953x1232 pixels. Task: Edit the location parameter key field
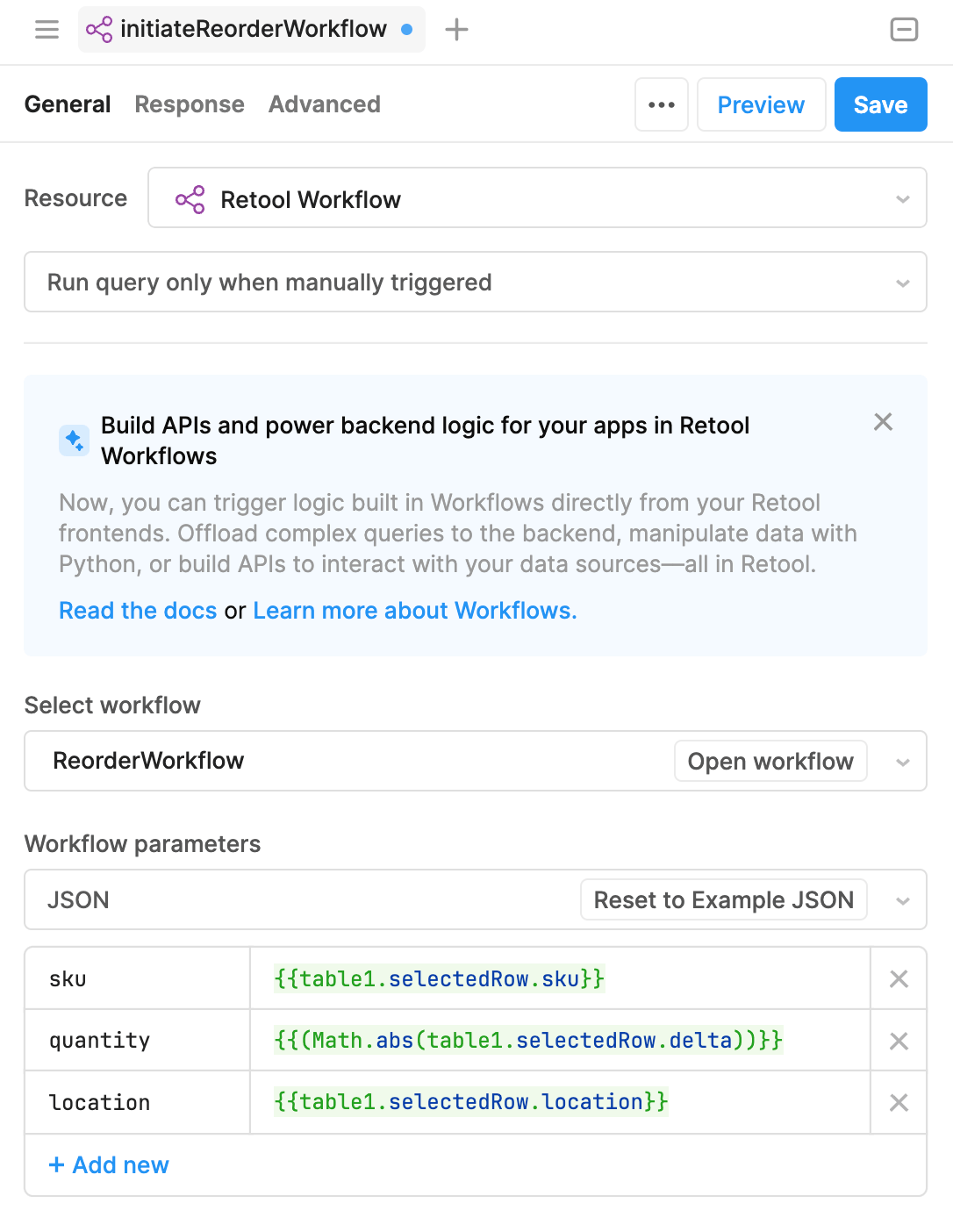tap(138, 1102)
